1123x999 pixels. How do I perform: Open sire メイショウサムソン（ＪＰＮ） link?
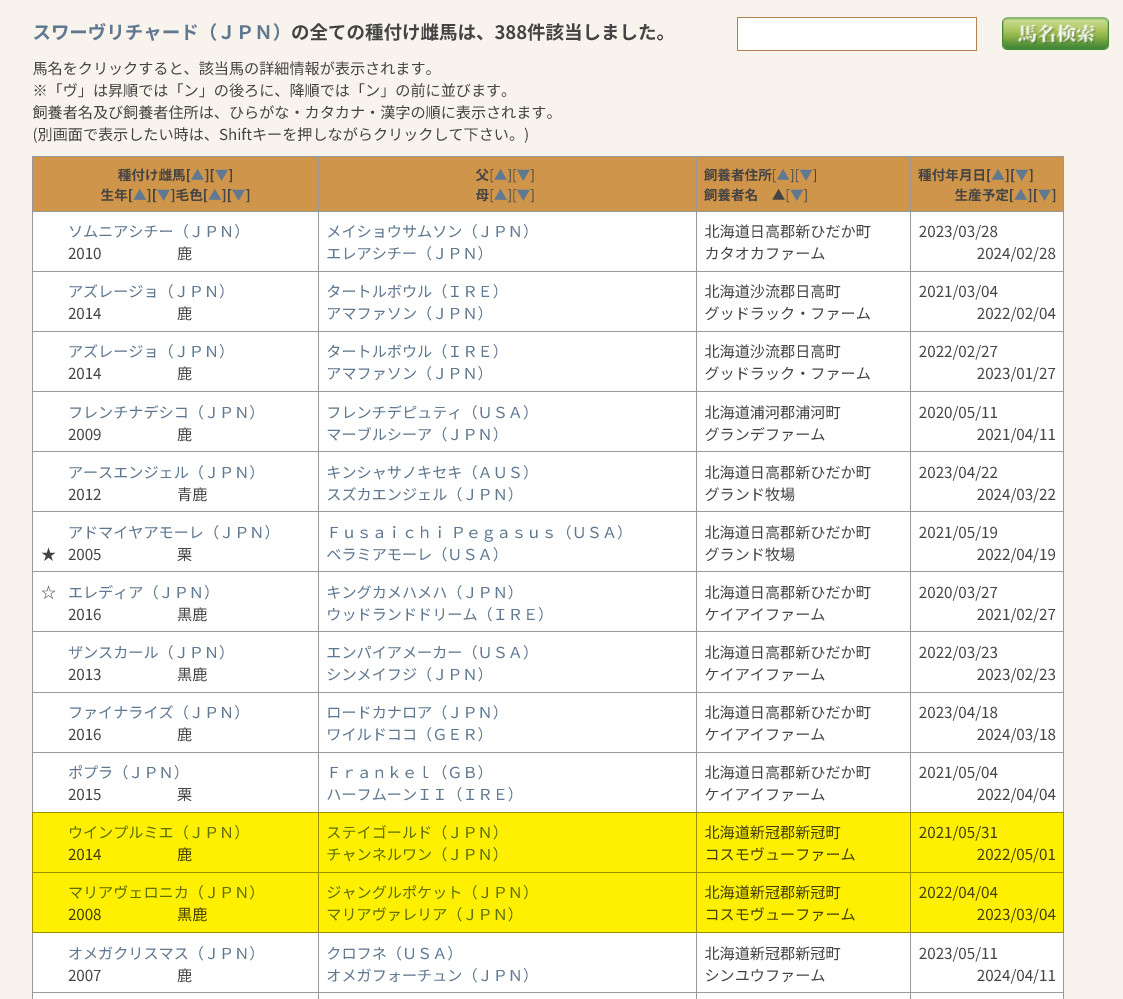pyautogui.click(x=428, y=231)
